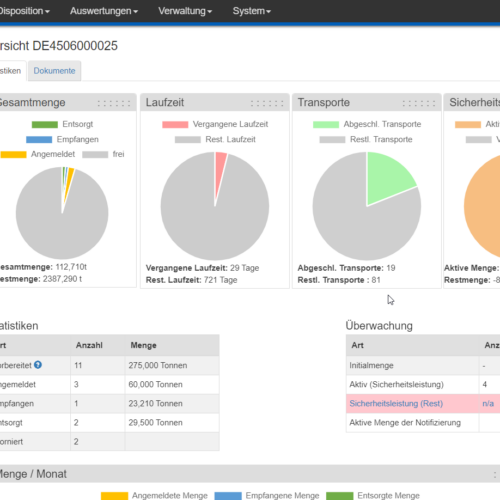This screenshot has height=500, width=500.
Task: Open the Disposition dropdown menu
Action: click(24, 11)
